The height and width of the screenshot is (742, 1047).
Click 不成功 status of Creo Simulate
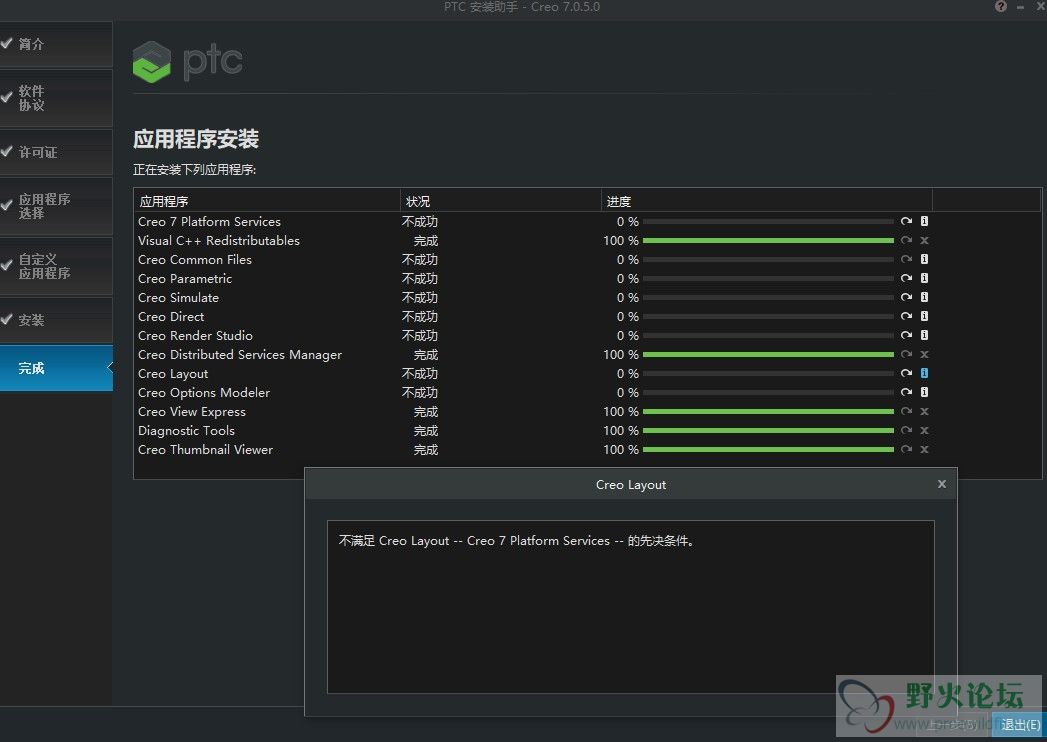419,297
